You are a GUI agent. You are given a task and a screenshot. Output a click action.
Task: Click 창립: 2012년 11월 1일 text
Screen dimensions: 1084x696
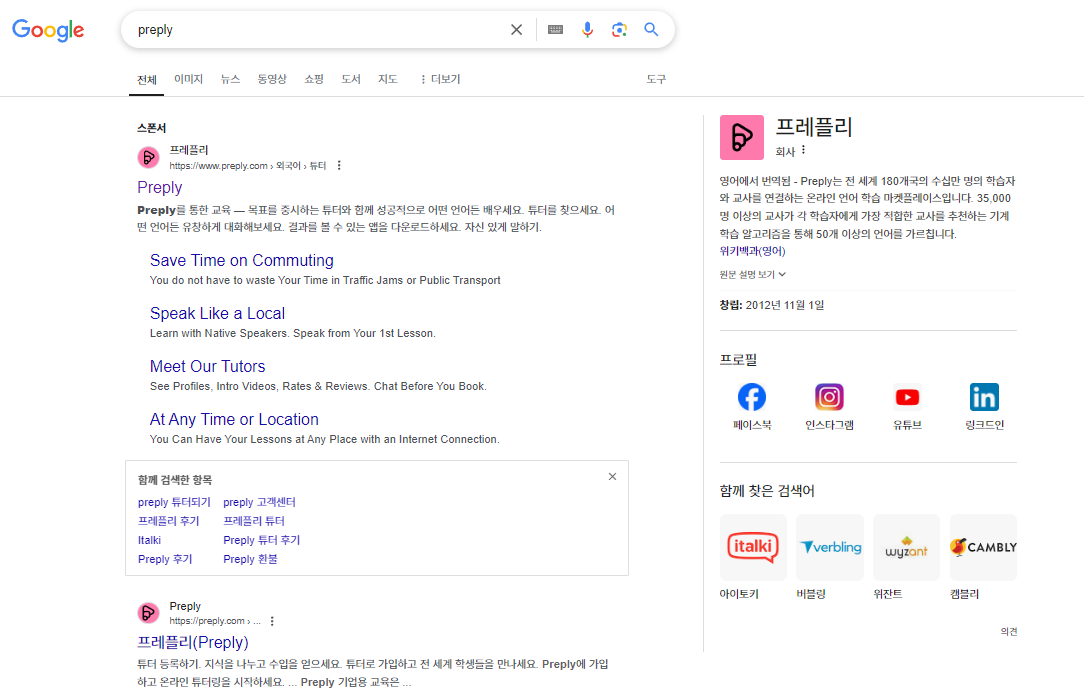772,305
